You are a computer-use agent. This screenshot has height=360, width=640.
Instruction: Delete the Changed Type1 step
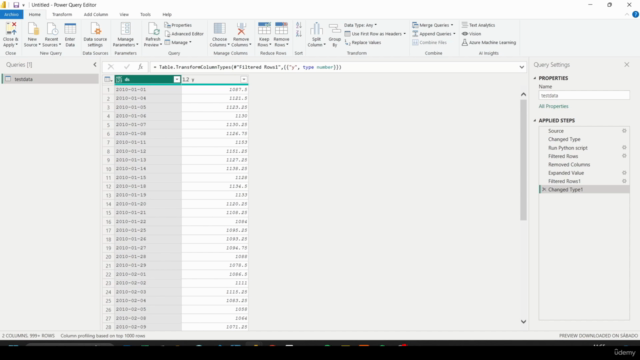(544, 189)
